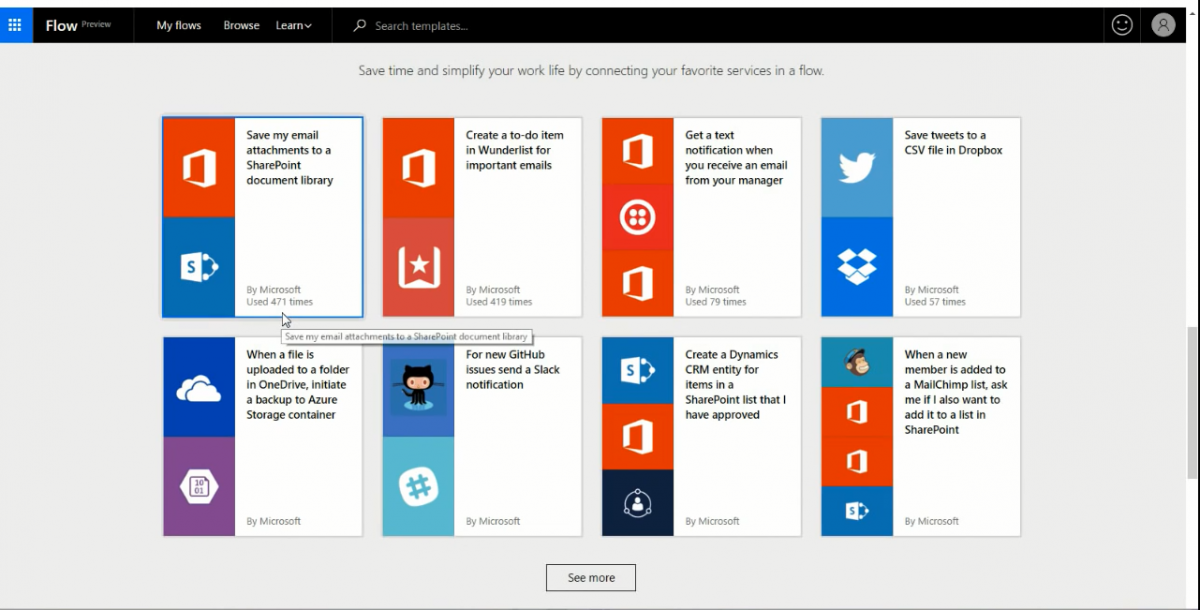The width and height of the screenshot is (1200, 610).
Task: Click the Twitter icon on the tweets template
Action: [857, 165]
